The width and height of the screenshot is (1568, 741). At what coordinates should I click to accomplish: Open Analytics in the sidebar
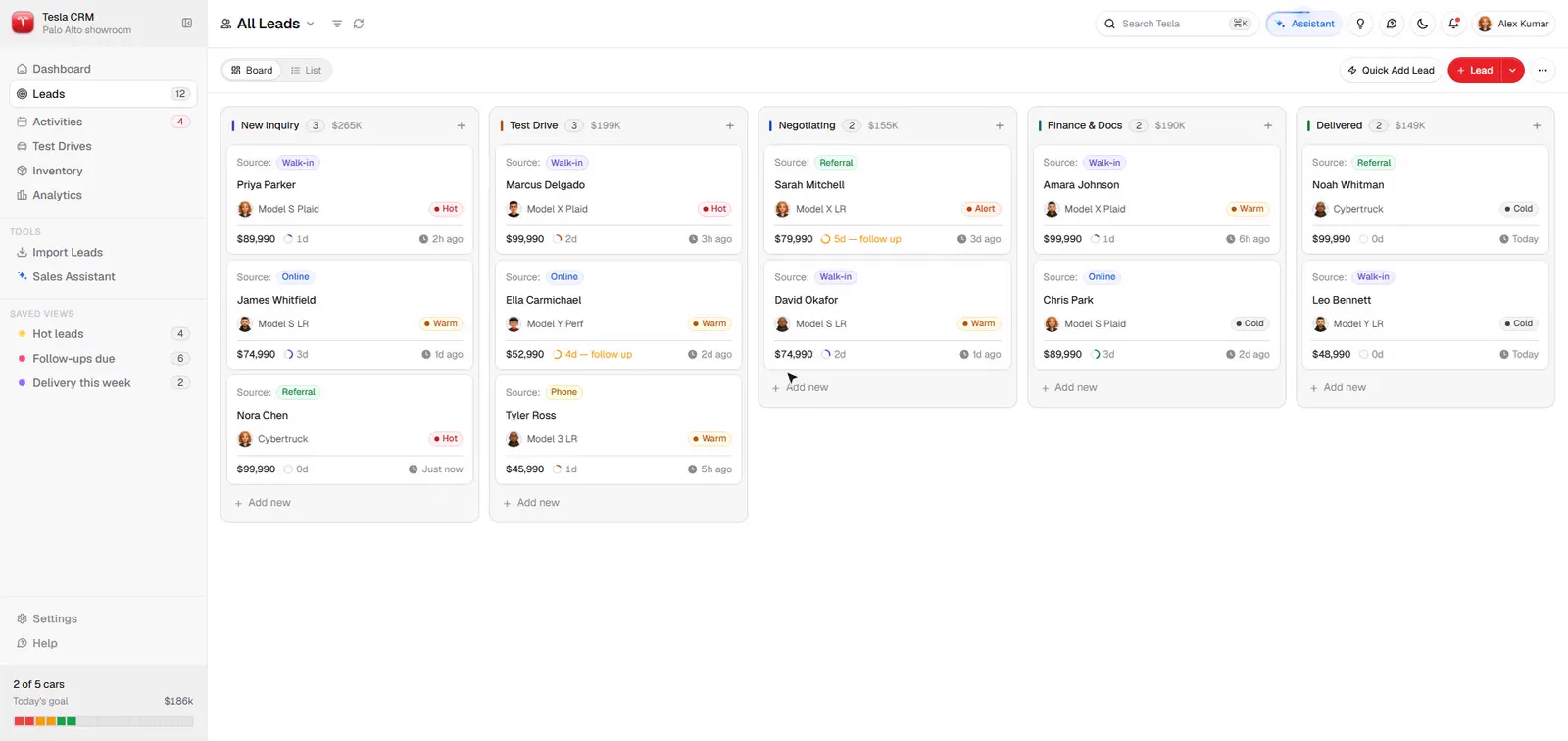[x=103, y=195]
